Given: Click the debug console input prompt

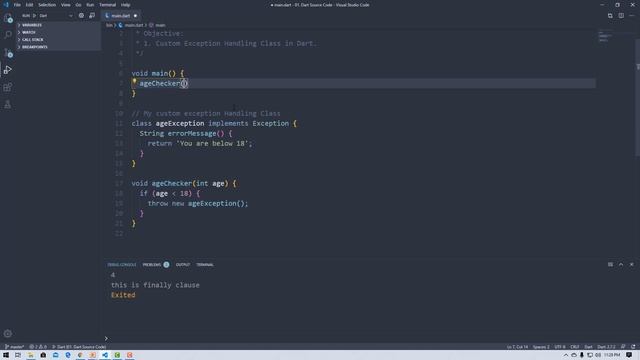Looking at the screenshot, I should pyautogui.click(x=369, y=338).
